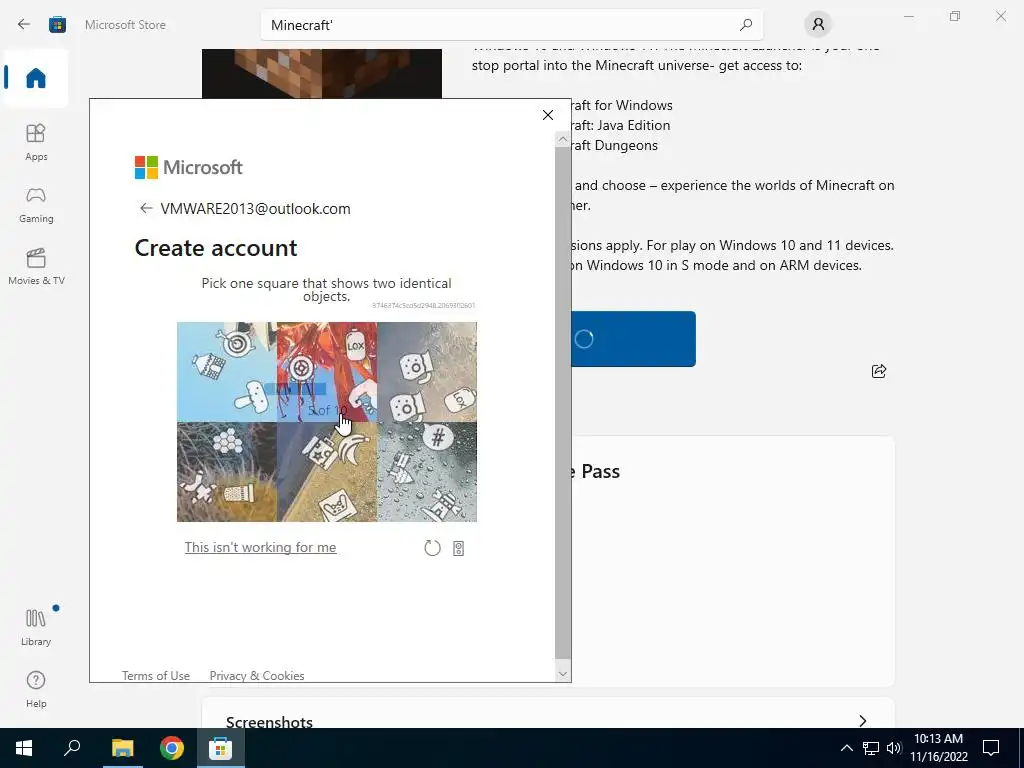The width and height of the screenshot is (1024, 768).
Task: Open the Privacy & Cookies link
Action: click(257, 675)
